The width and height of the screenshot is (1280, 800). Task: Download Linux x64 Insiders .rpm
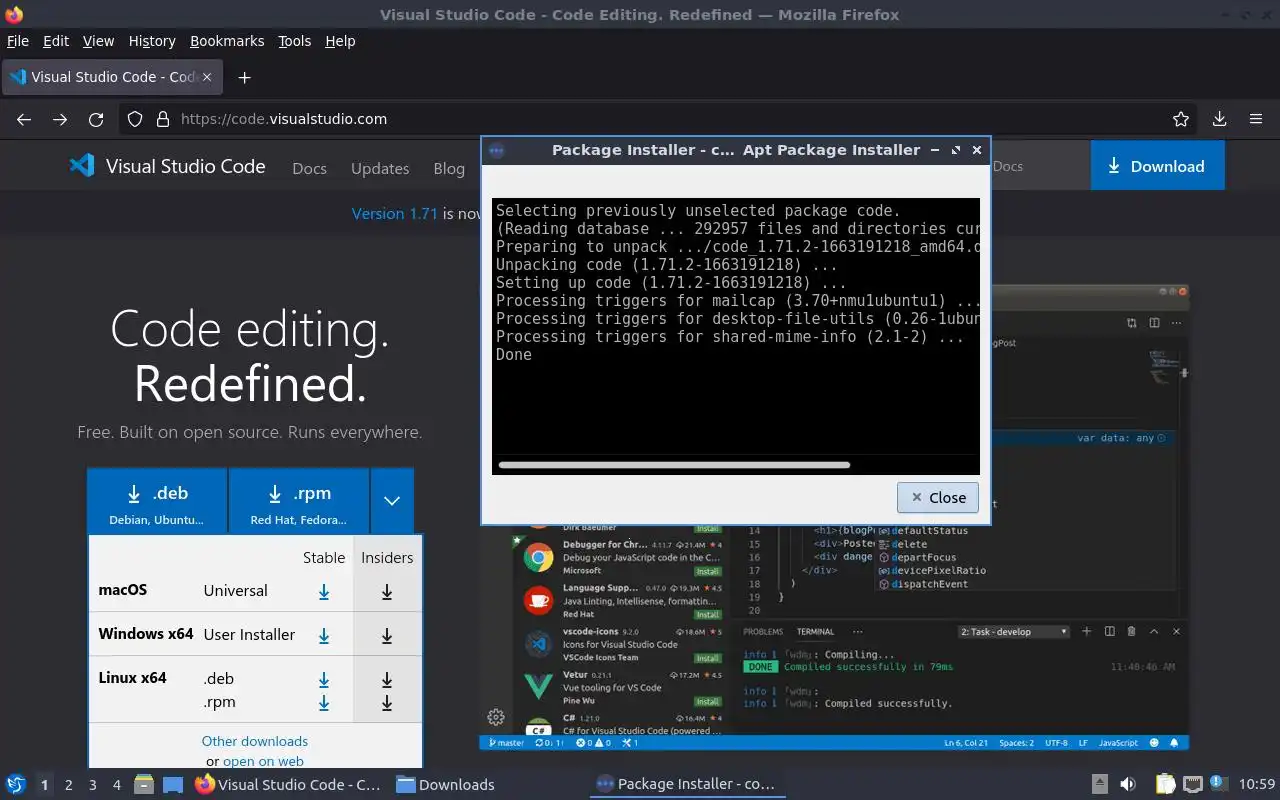[387, 702]
